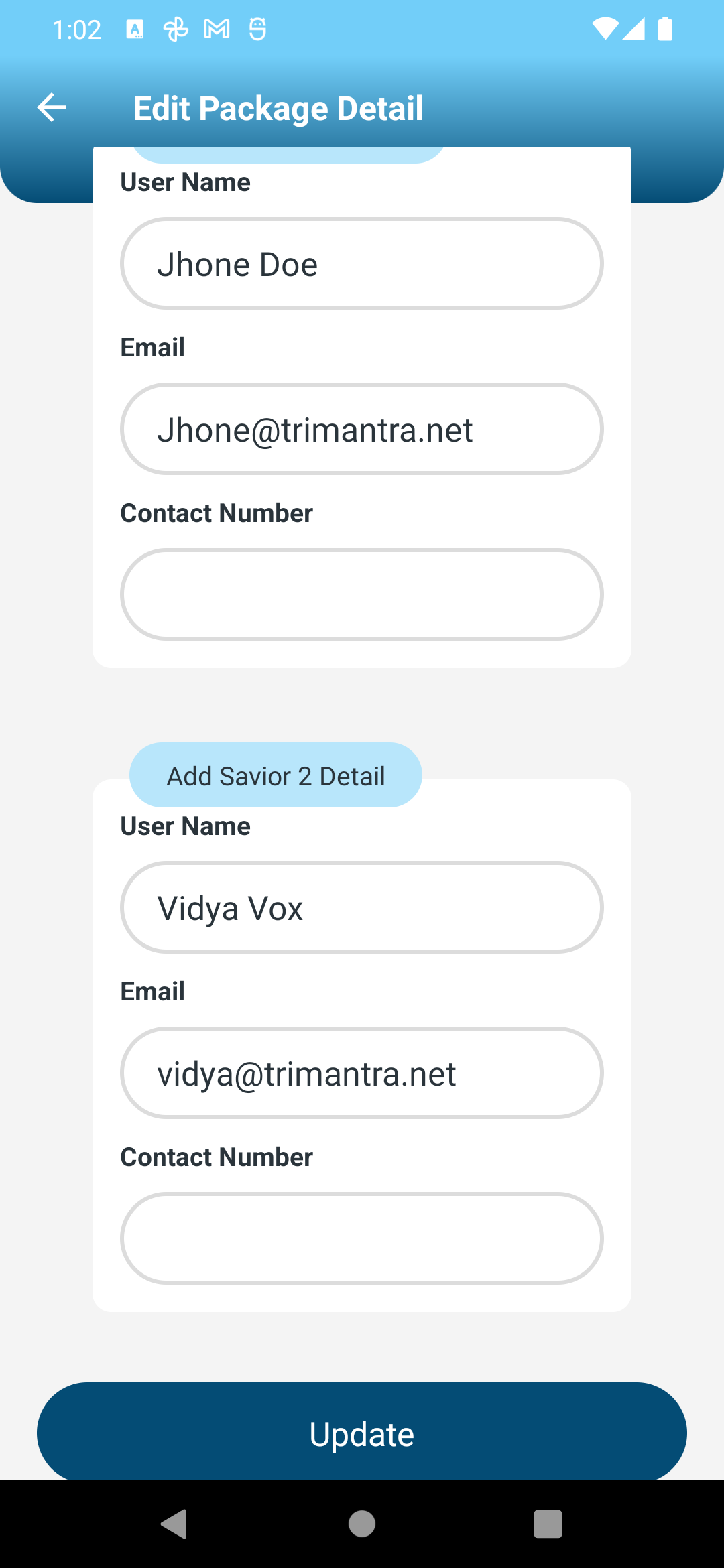Focus Savior 2's empty Contact Number field
The height and width of the screenshot is (1568, 724).
click(x=362, y=1238)
